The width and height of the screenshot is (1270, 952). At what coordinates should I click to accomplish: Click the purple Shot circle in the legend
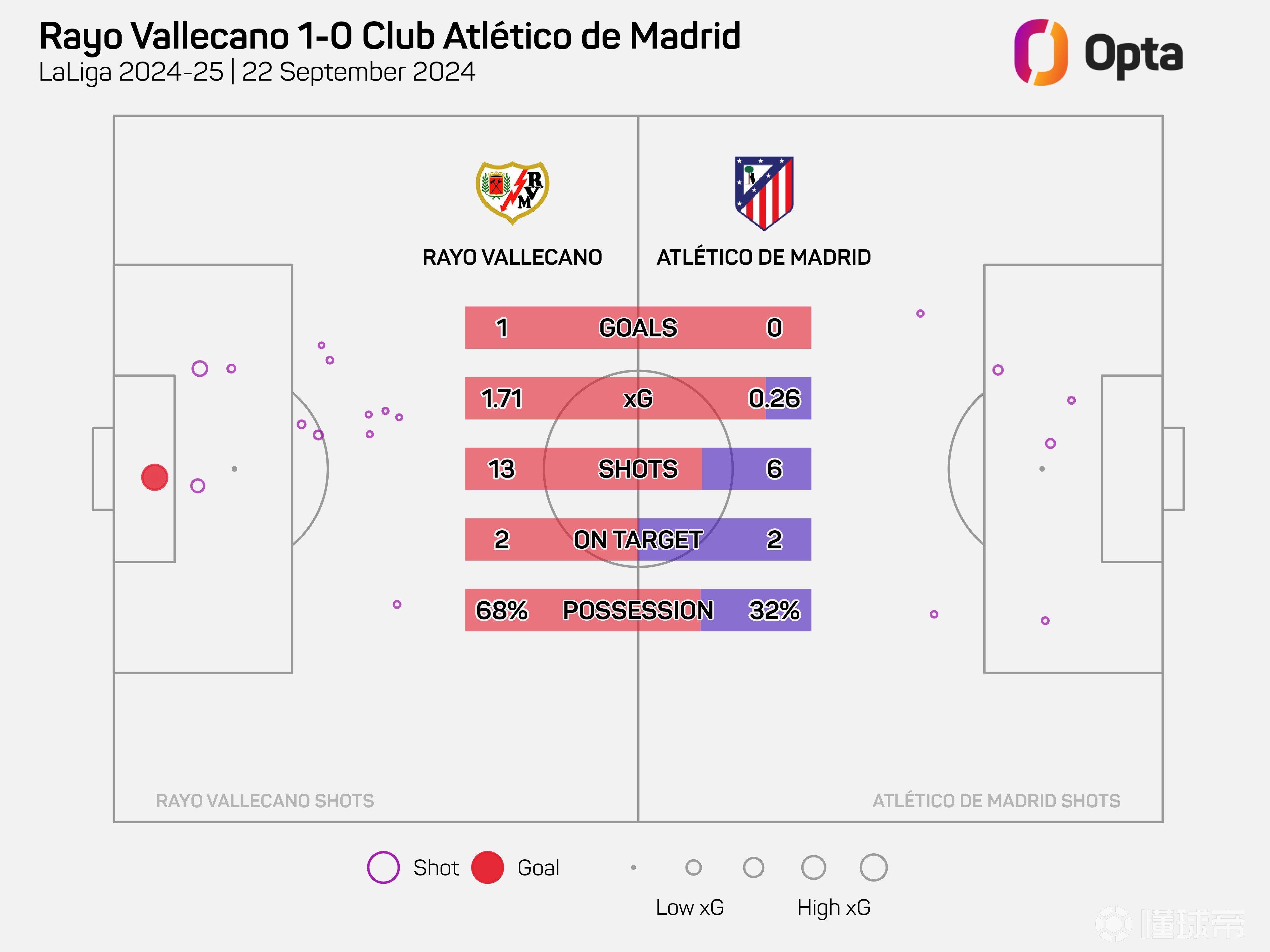click(383, 867)
